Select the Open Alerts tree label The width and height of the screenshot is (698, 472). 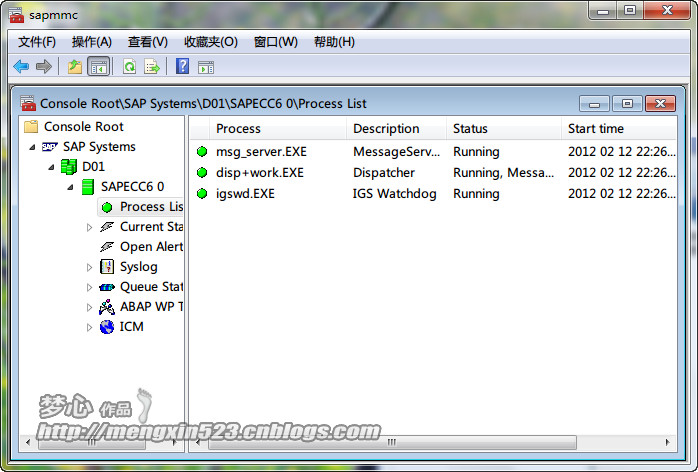pos(151,247)
